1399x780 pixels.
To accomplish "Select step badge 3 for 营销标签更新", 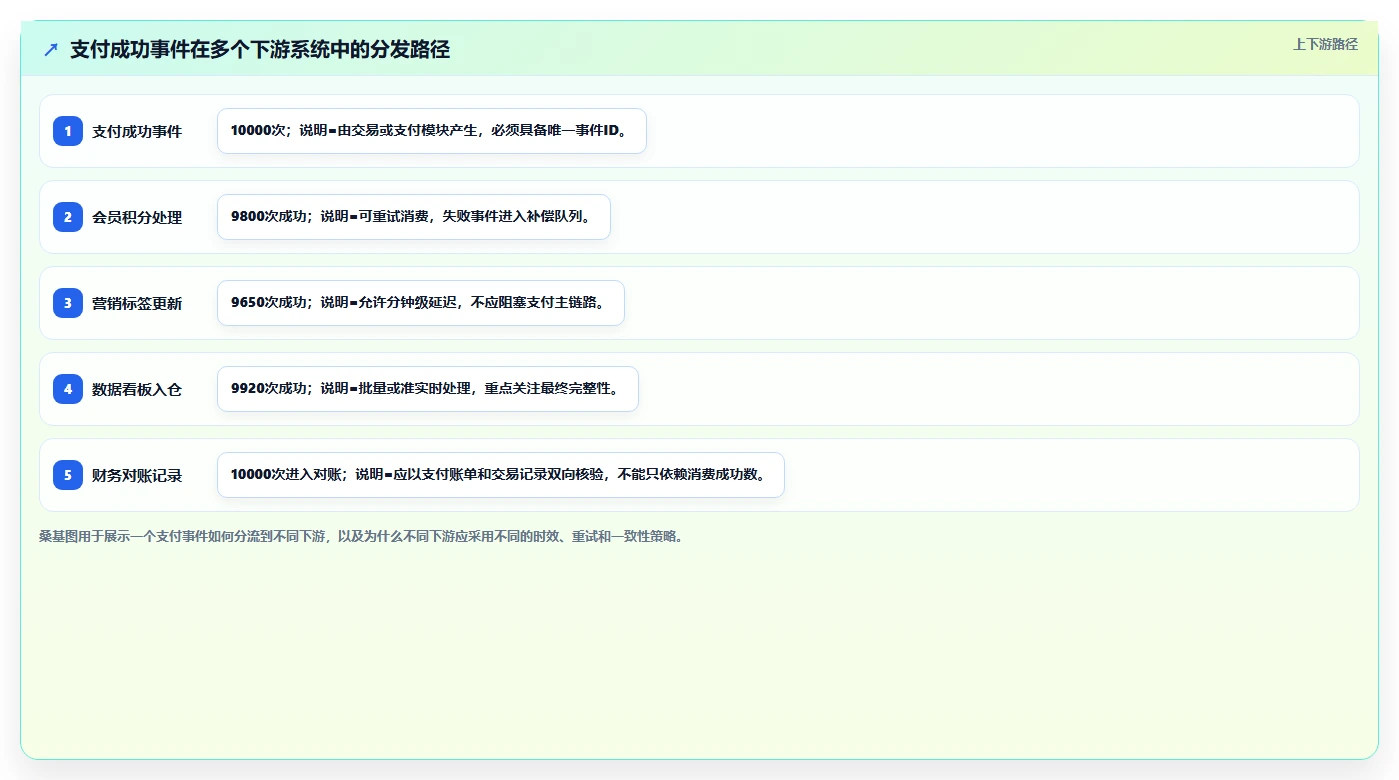I will pos(68,303).
